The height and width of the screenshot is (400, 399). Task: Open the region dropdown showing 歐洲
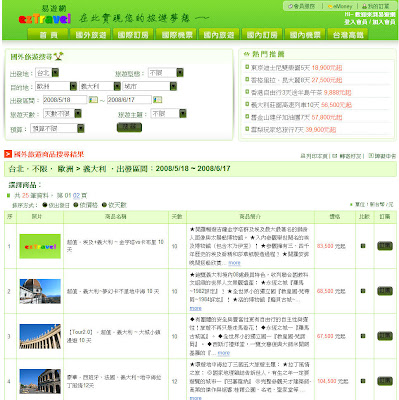[56, 86]
